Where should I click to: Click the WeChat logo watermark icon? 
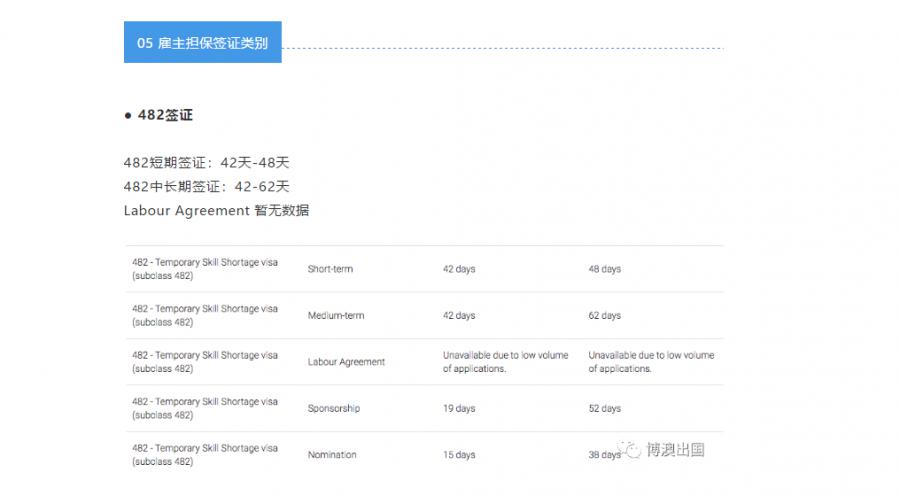[x=629, y=449]
